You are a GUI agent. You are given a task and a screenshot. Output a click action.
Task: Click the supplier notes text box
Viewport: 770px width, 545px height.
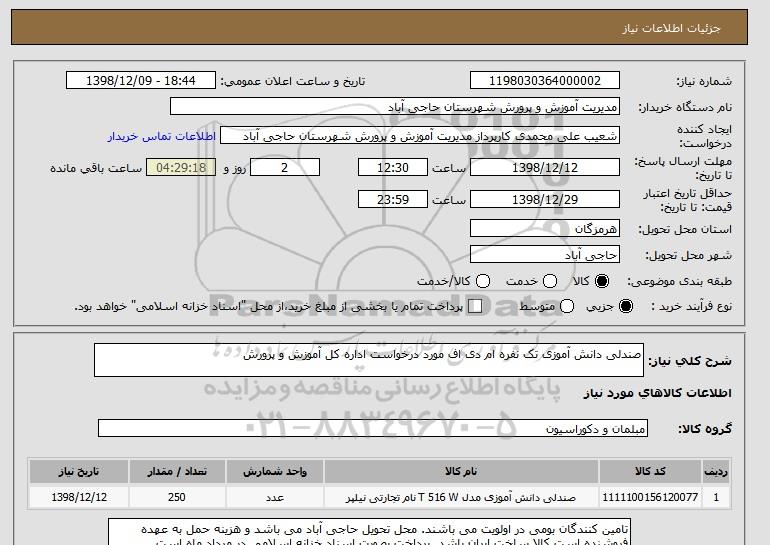pos(369,532)
